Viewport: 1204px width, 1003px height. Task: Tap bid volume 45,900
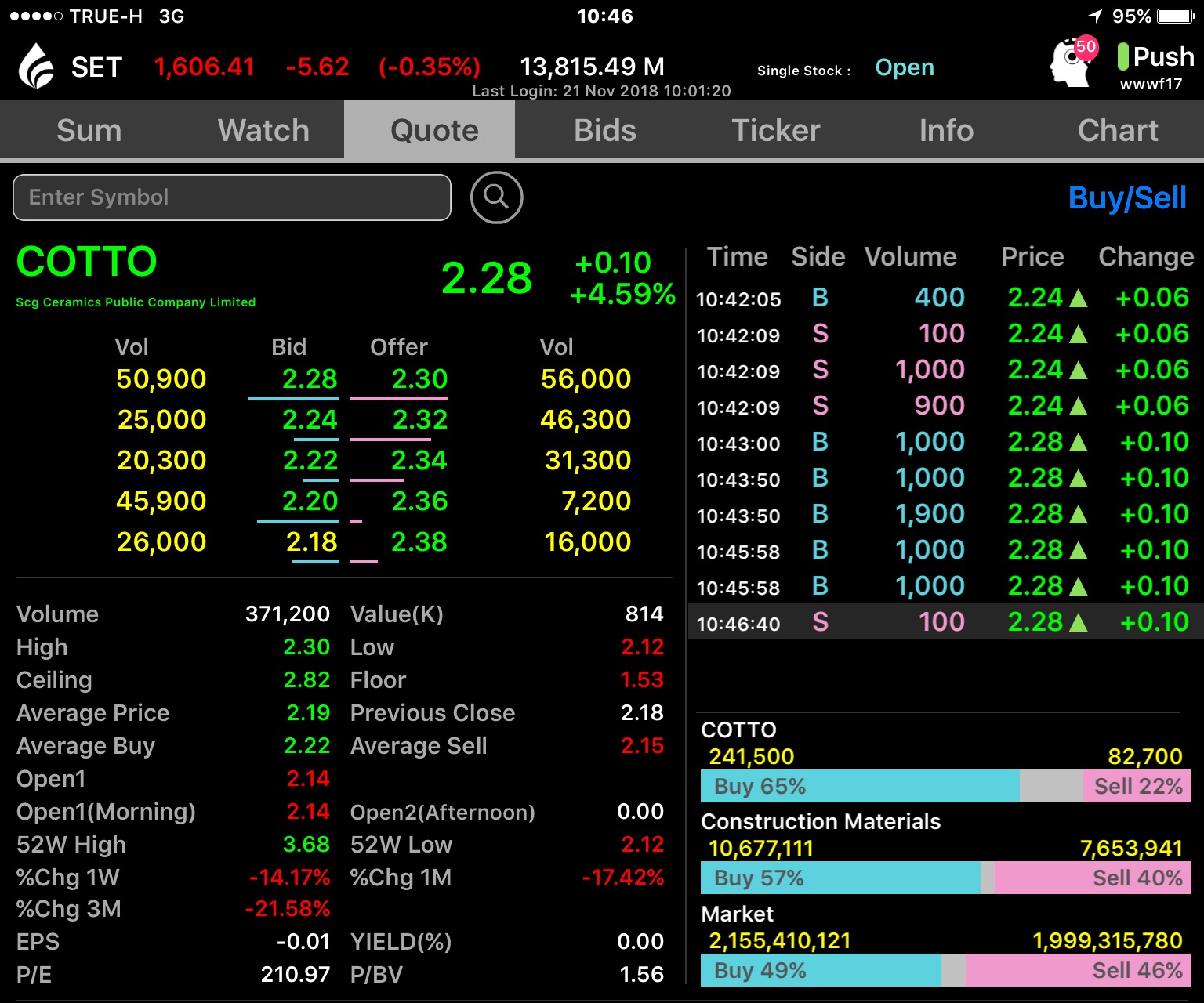point(161,501)
